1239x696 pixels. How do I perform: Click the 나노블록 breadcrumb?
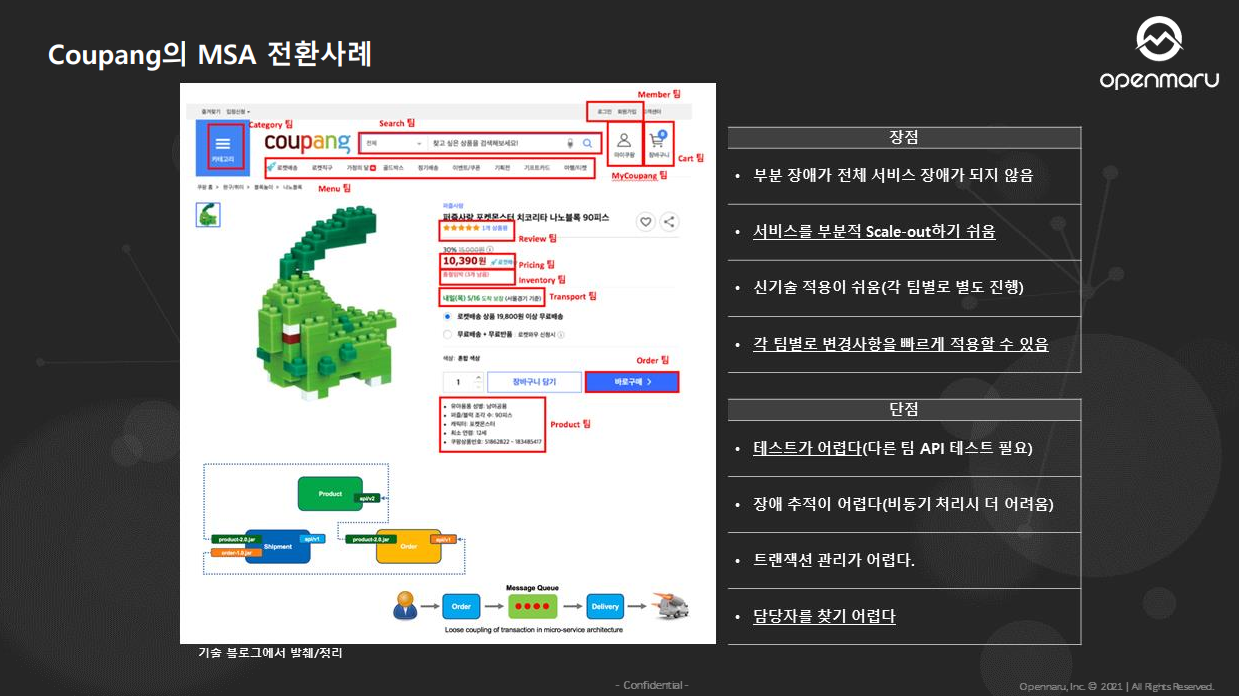tap(293, 187)
